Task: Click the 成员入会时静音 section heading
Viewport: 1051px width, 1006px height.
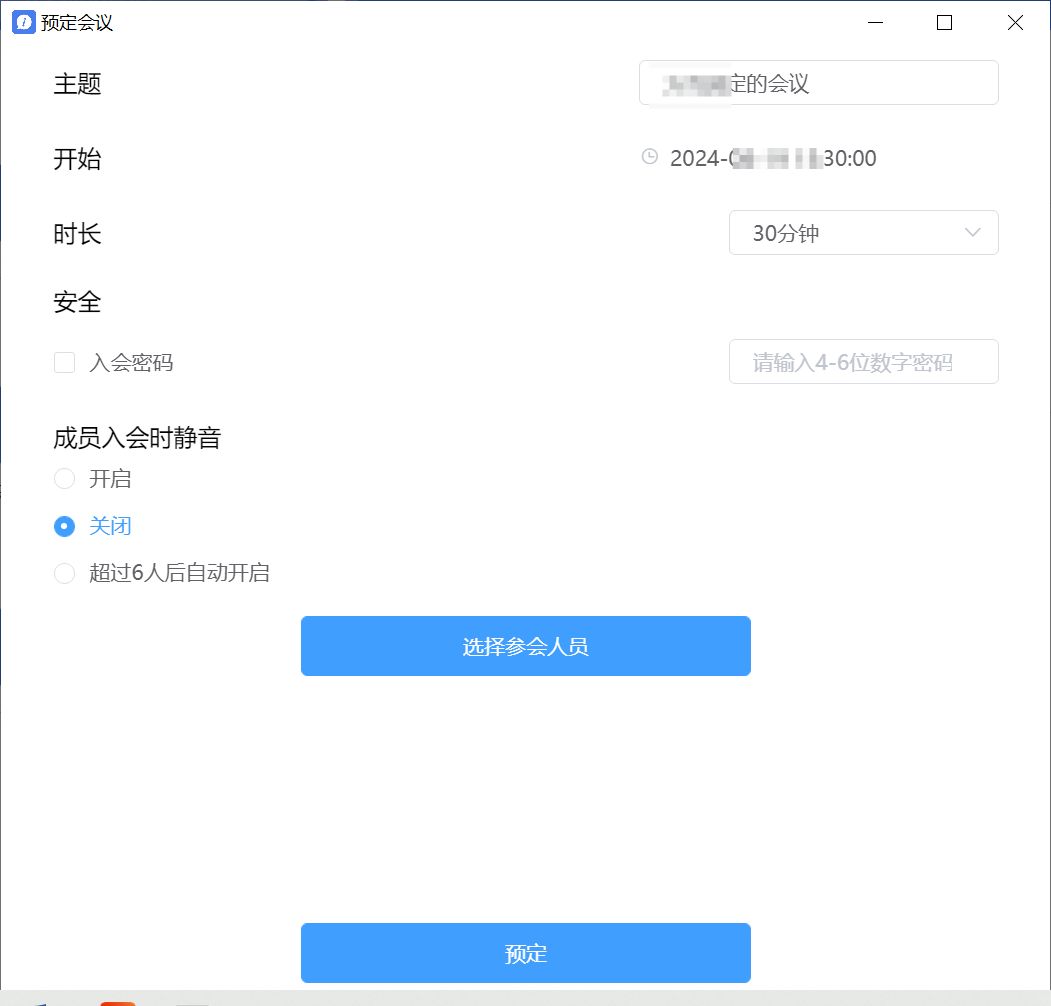Action: point(137,438)
